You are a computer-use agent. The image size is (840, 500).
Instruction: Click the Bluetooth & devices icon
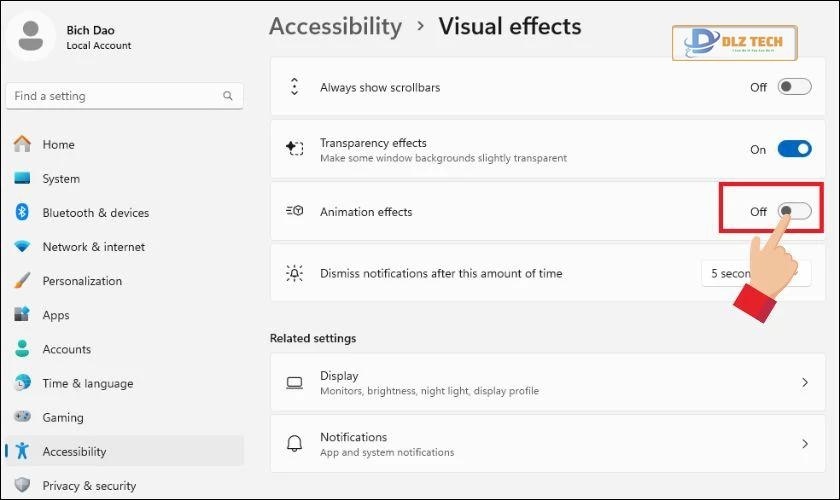click(22, 212)
